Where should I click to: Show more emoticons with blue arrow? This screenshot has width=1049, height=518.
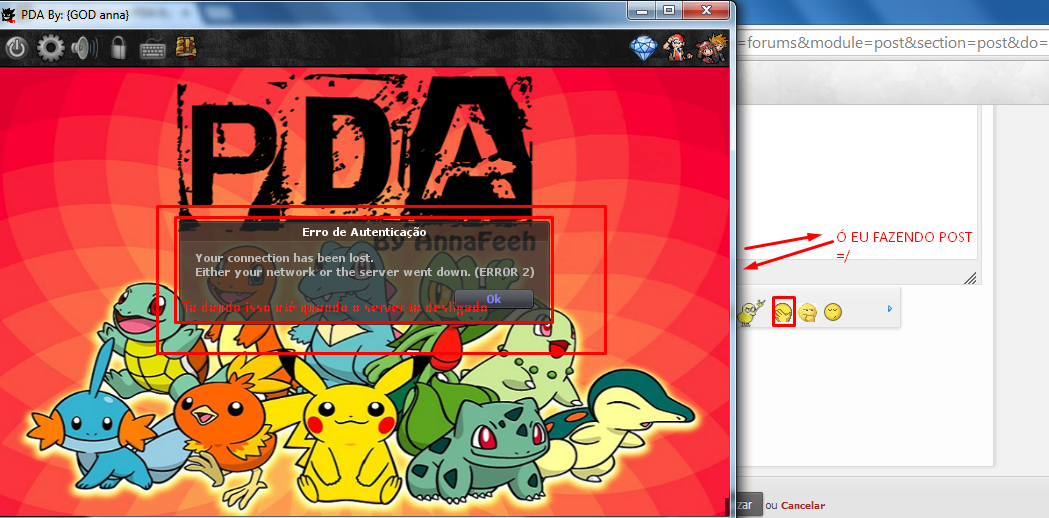pos(890,309)
